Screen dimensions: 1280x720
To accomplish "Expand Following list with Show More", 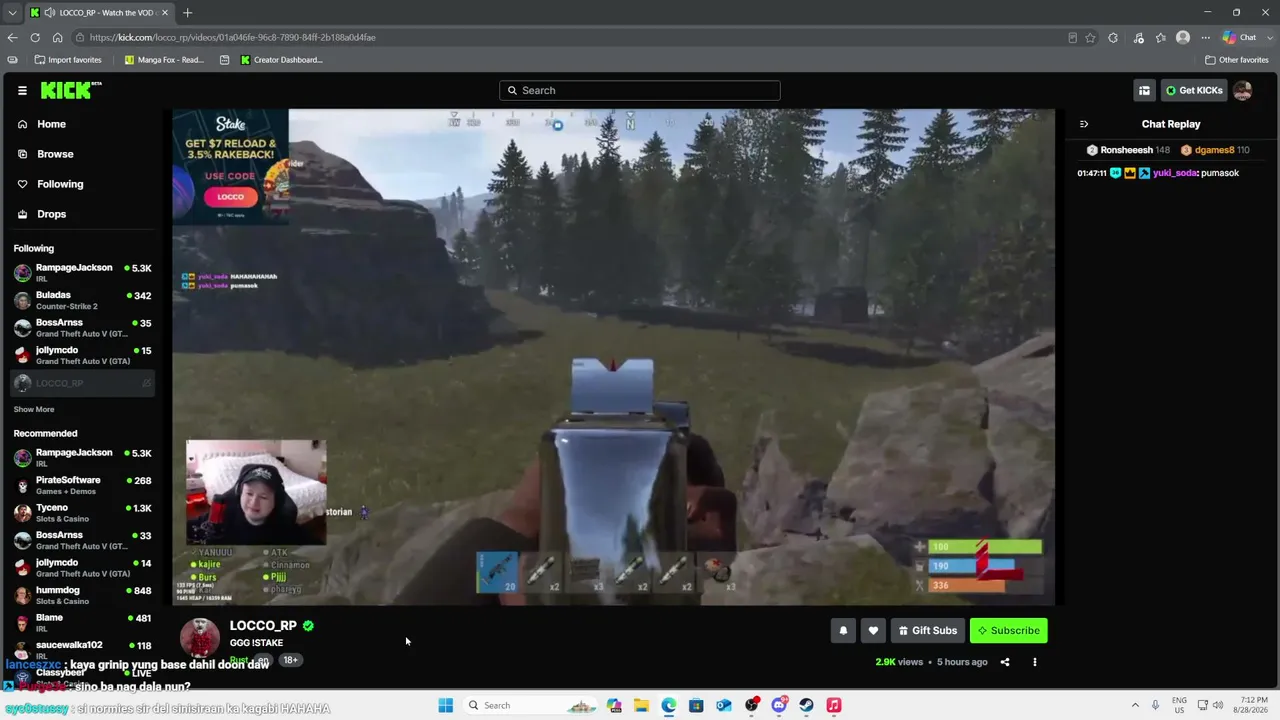I will 34,409.
